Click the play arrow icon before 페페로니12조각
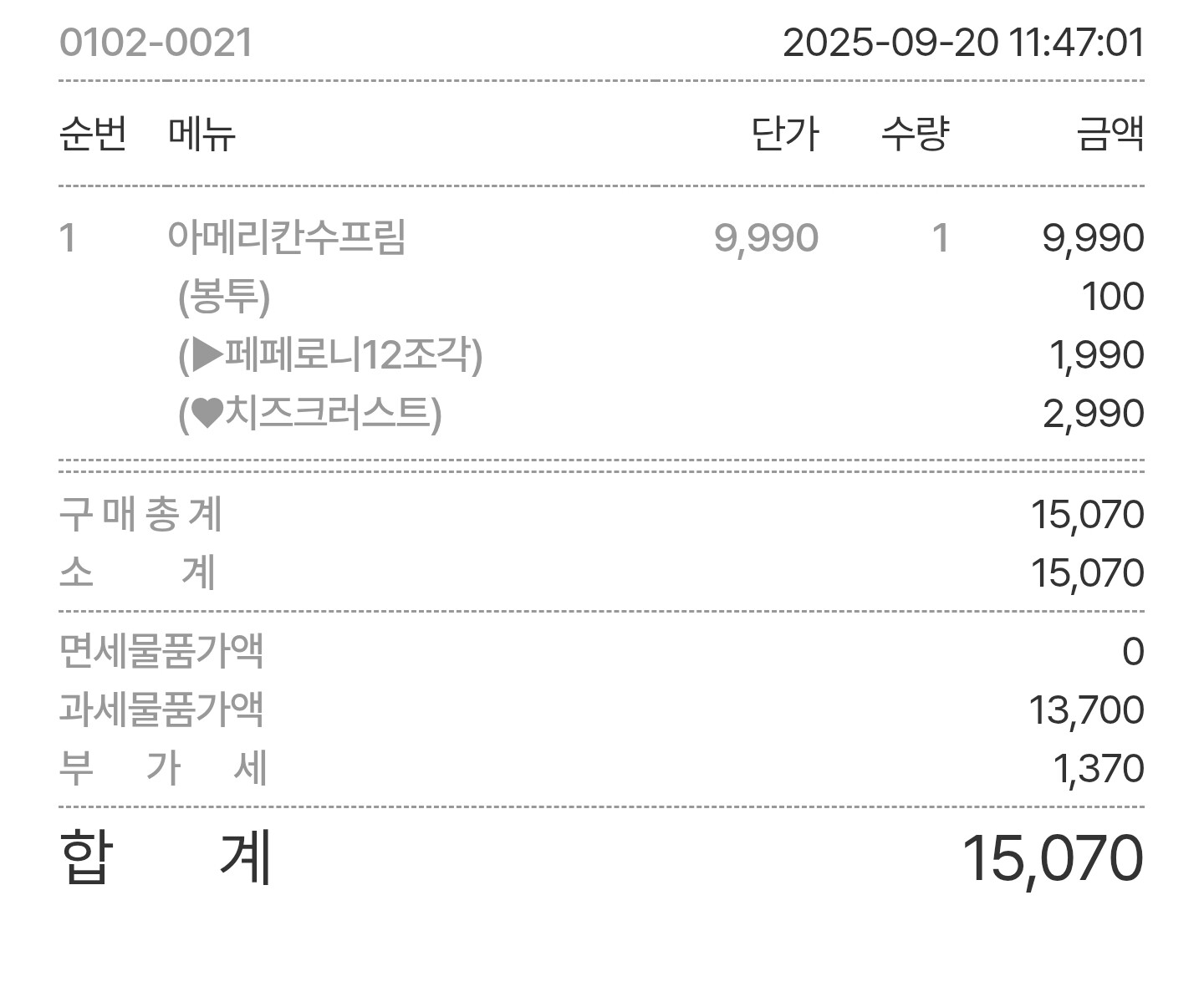 click(207, 354)
